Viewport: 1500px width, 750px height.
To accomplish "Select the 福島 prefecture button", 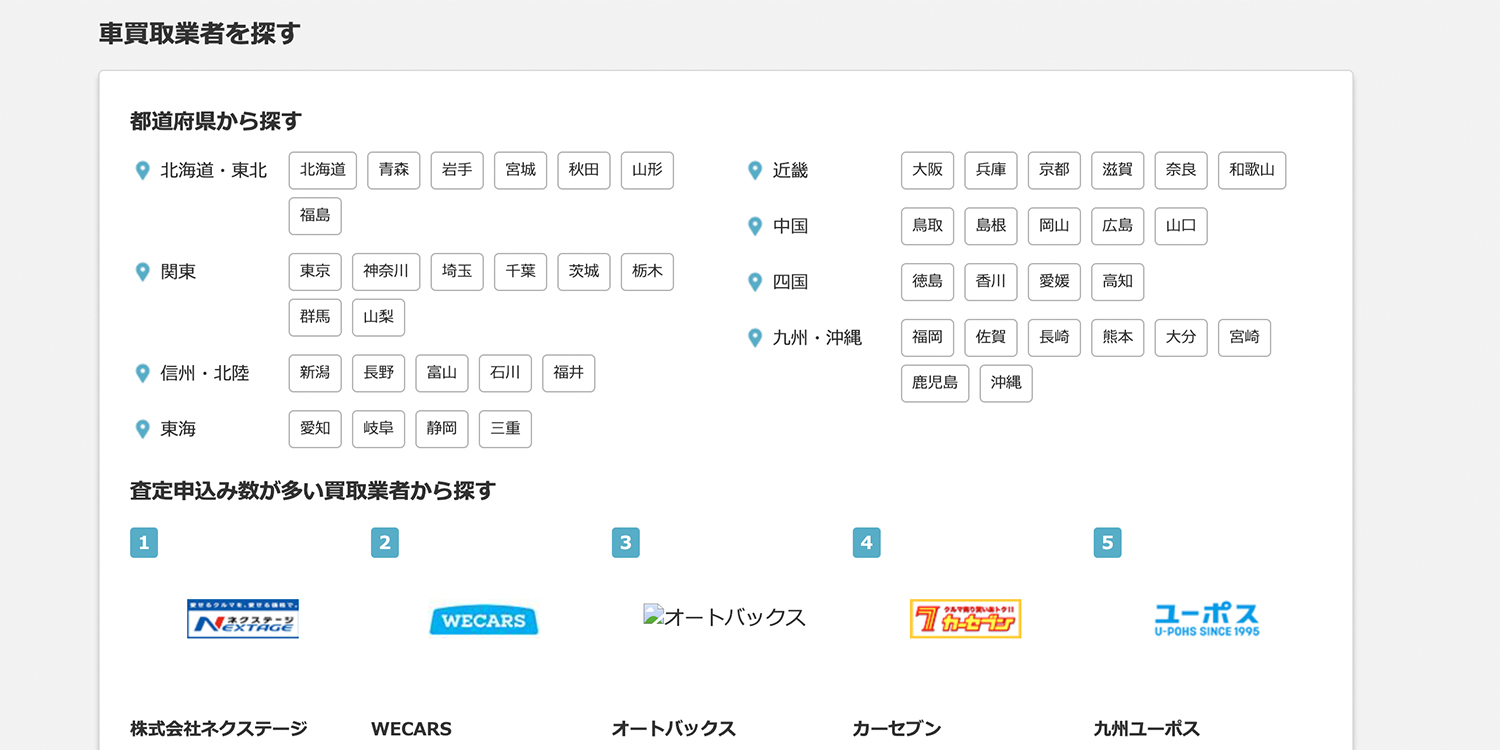I will pyautogui.click(x=315, y=216).
